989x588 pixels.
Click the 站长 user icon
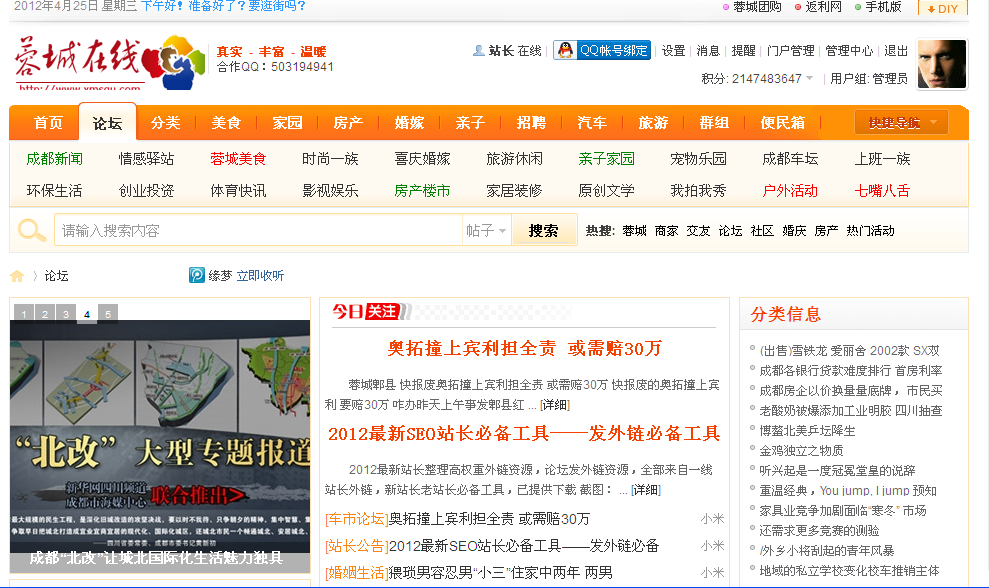[479, 50]
